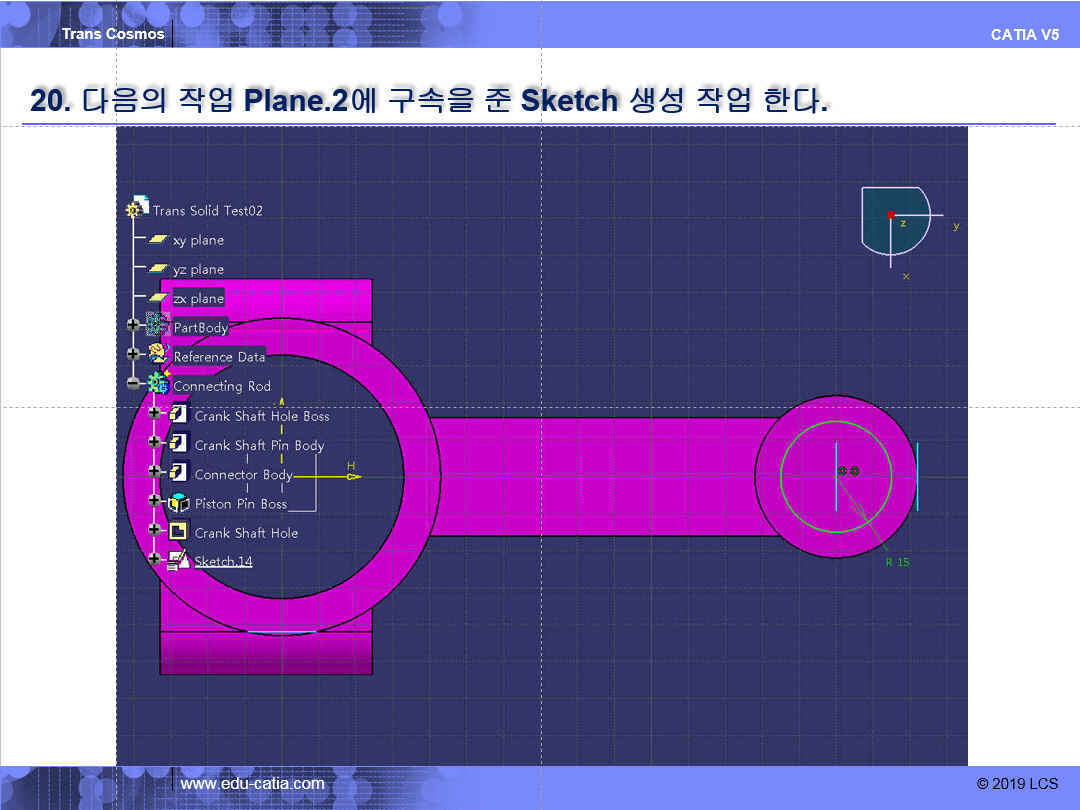Open the www.edu-catia.com link
Screen dimensions: 1080x810
pyautogui.click(x=252, y=784)
